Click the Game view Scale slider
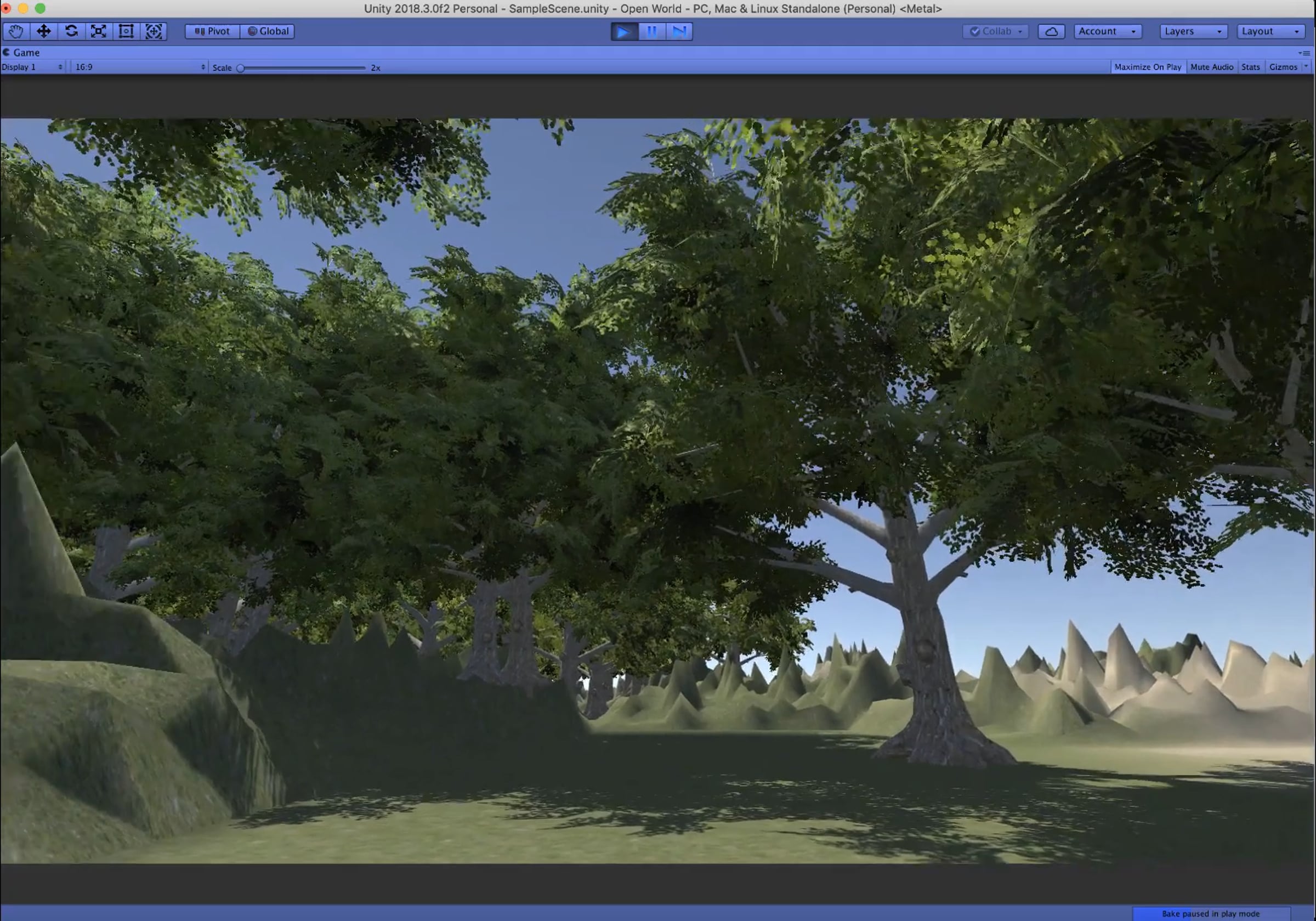 (302, 67)
